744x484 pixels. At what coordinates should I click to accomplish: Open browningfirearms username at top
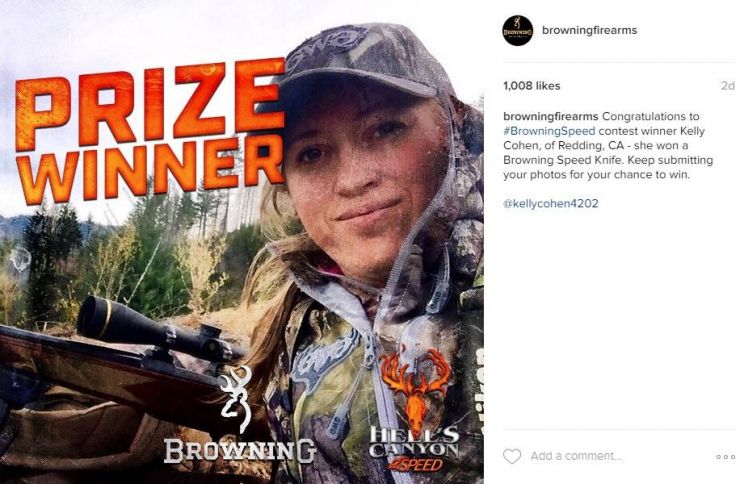tap(589, 30)
